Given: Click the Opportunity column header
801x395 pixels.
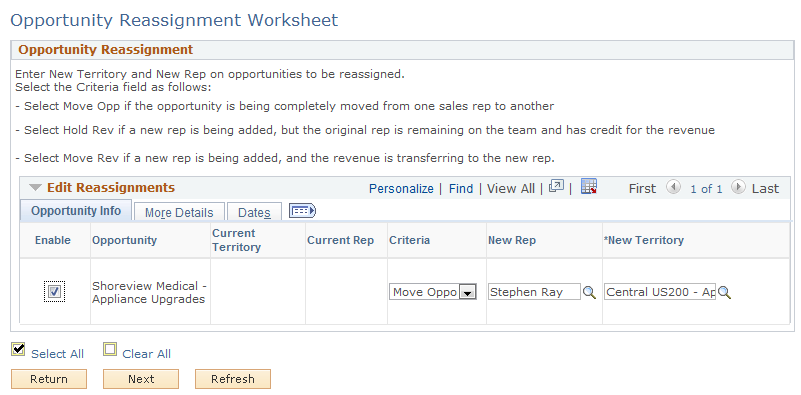Looking at the screenshot, I should point(124,240).
